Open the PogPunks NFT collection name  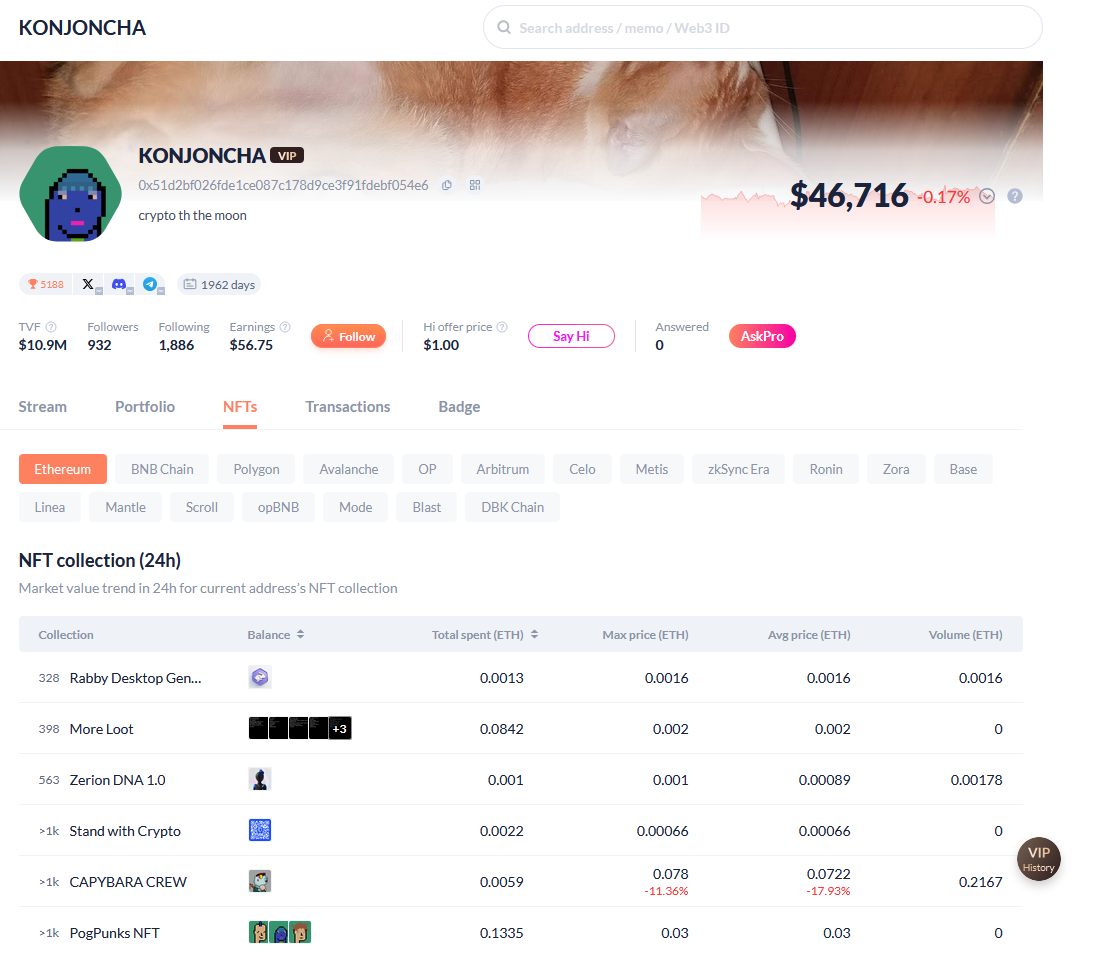(115, 933)
